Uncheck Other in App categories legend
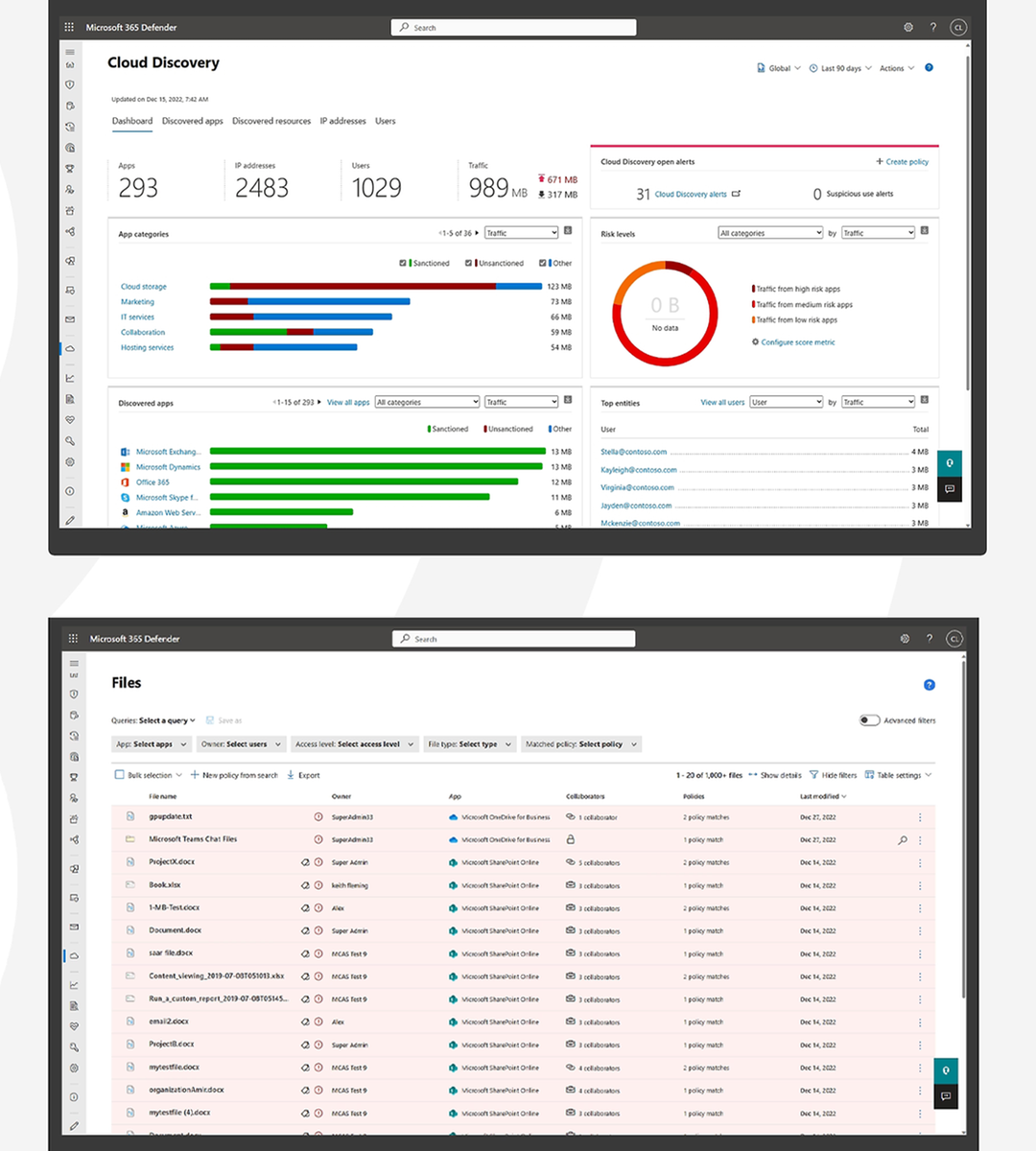 tap(543, 263)
